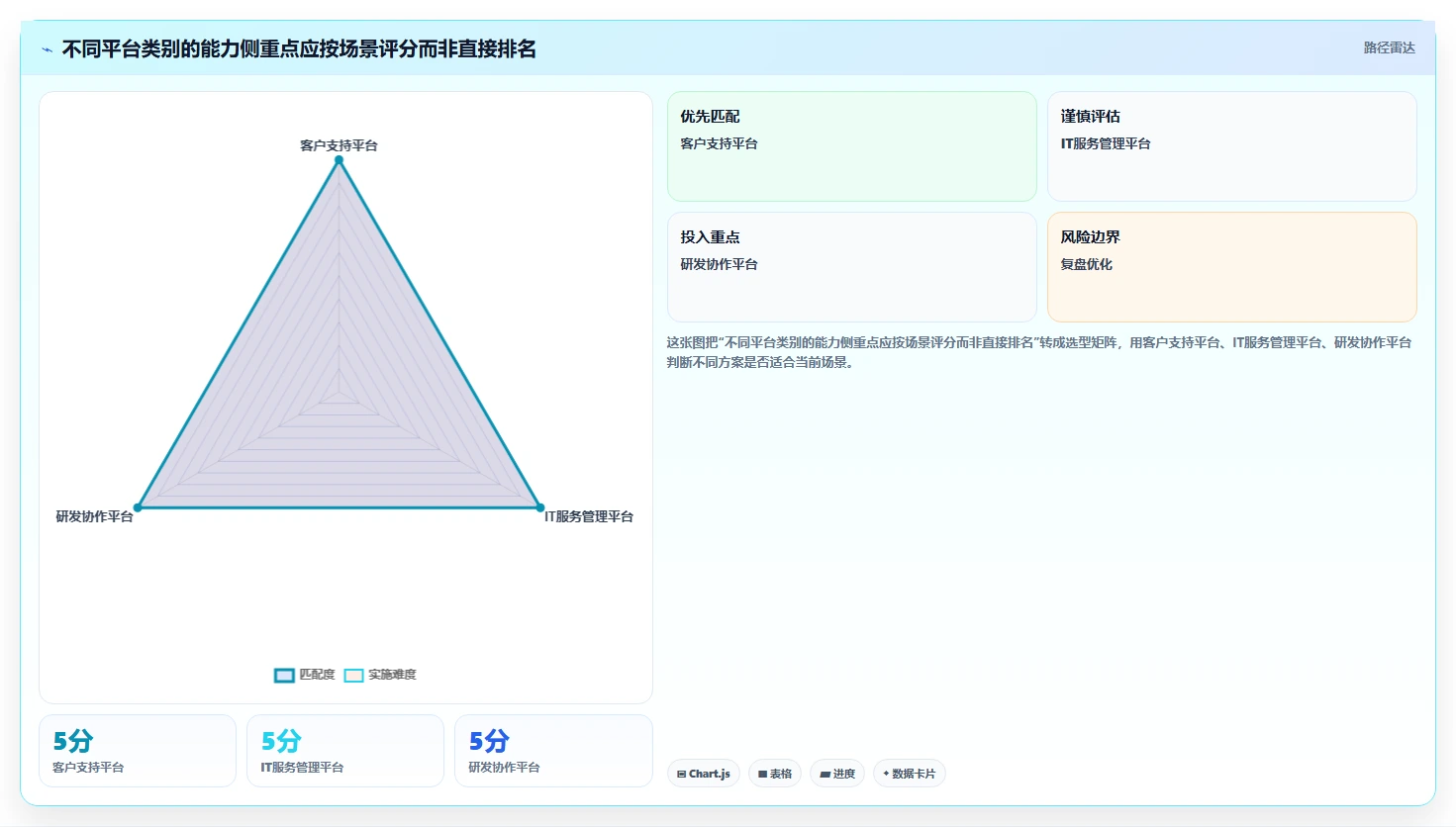Click the 进度 tag chip
The image size is (1456, 827).
click(x=837, y=774)
